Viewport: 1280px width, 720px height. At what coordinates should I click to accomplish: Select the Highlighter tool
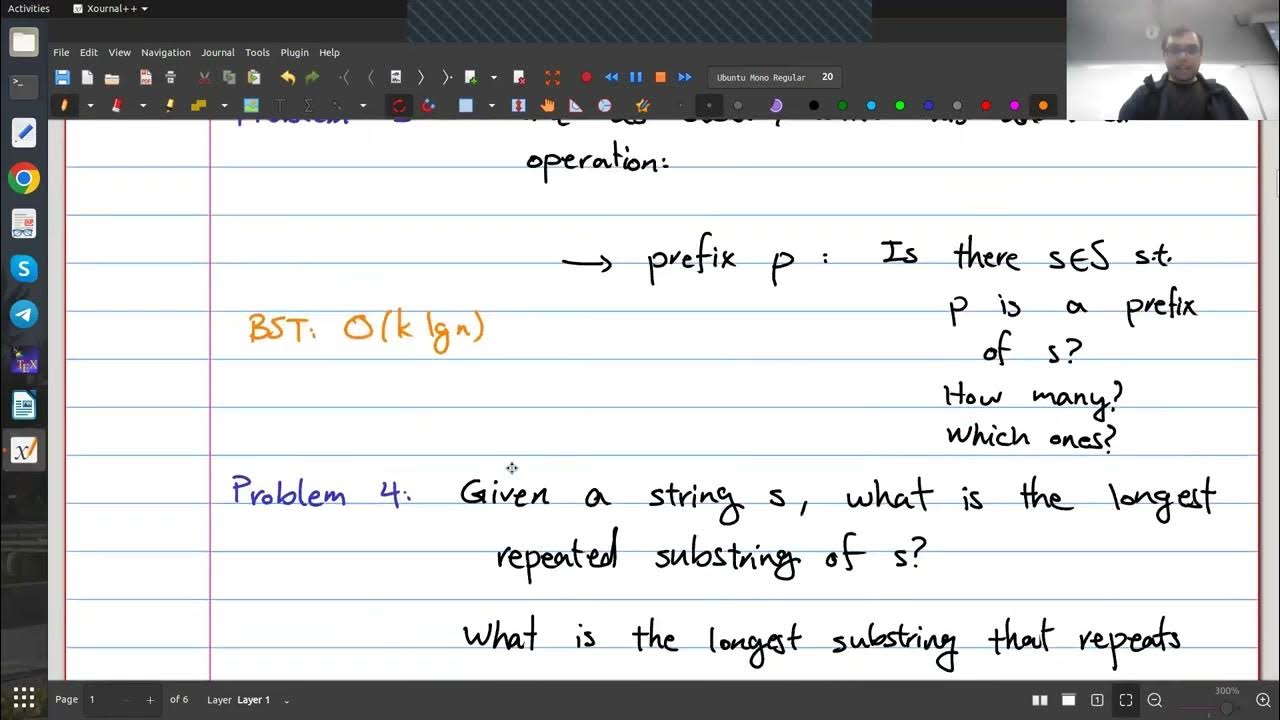(x=170, y=105)
